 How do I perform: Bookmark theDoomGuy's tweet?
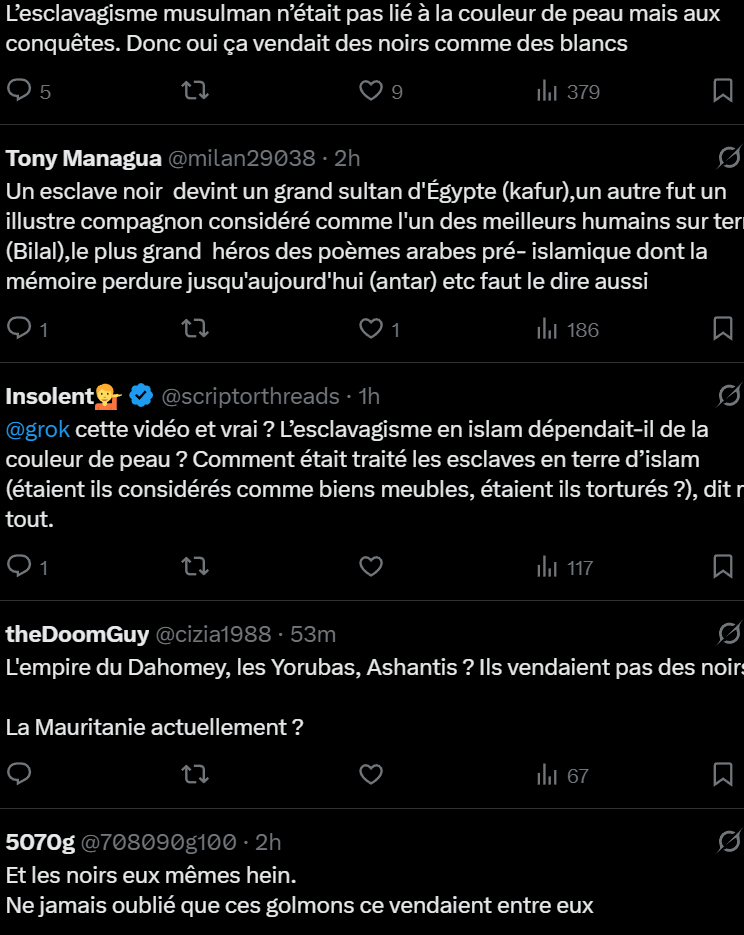(723, 774)
